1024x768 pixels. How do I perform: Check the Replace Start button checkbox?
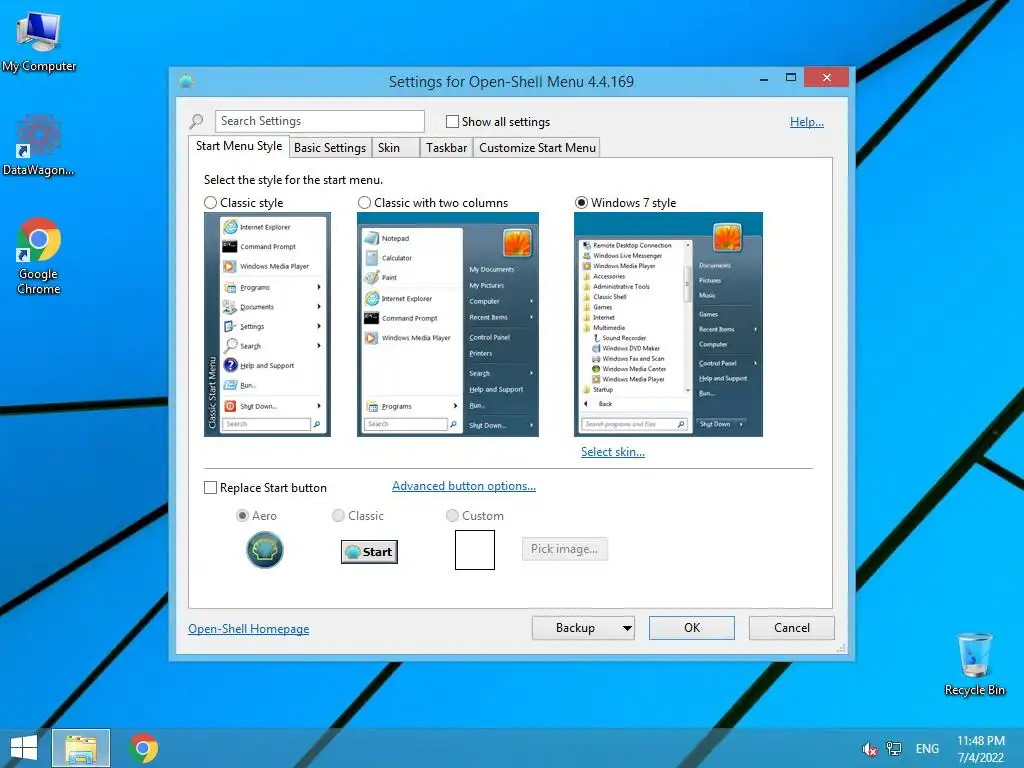(x=210, y=488)
